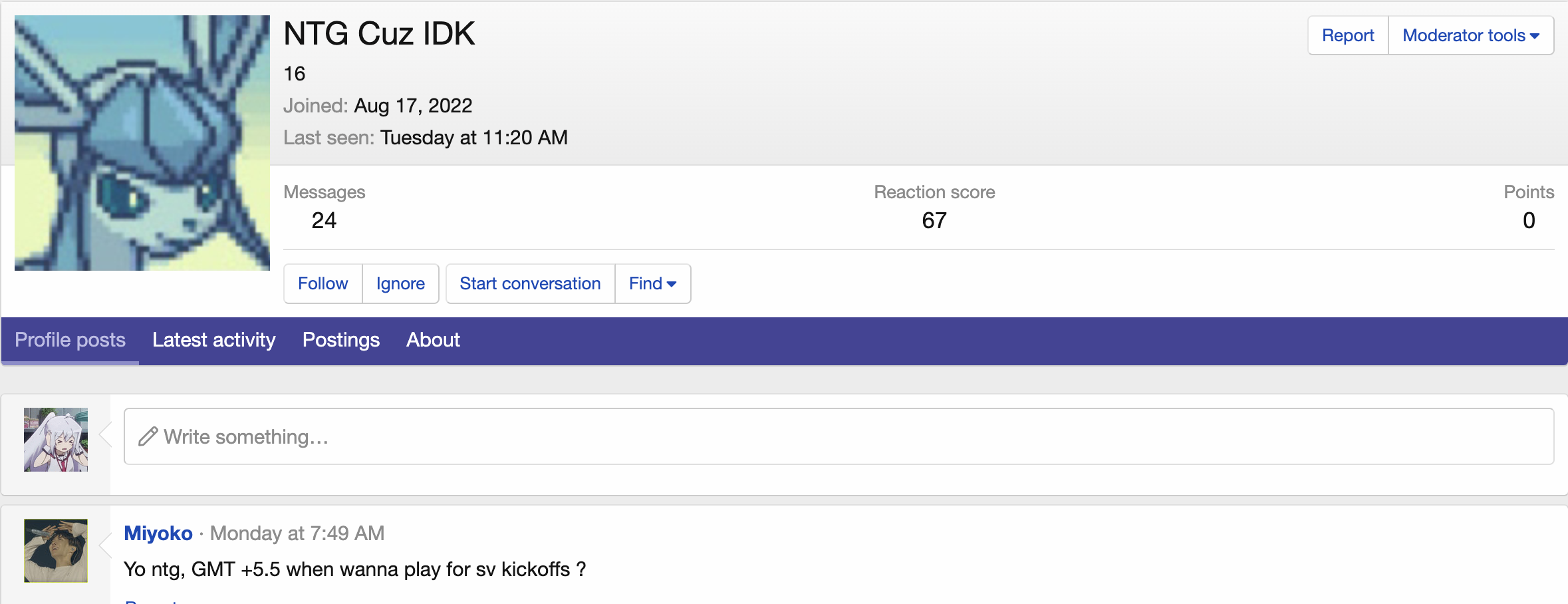Image resolution: width=1568 pixels, height=604 pixels.
Task: Start a conversation with NTG Cuz IDK
Action: [x=529, y=283]
